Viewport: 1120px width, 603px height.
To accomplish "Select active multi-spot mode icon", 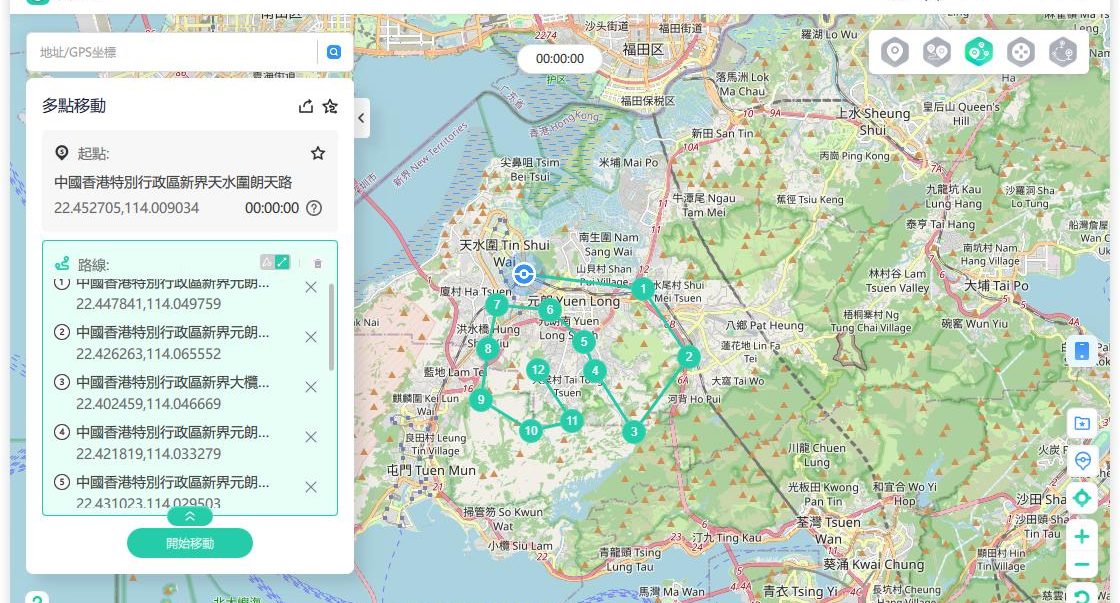I will coord(978,52).
